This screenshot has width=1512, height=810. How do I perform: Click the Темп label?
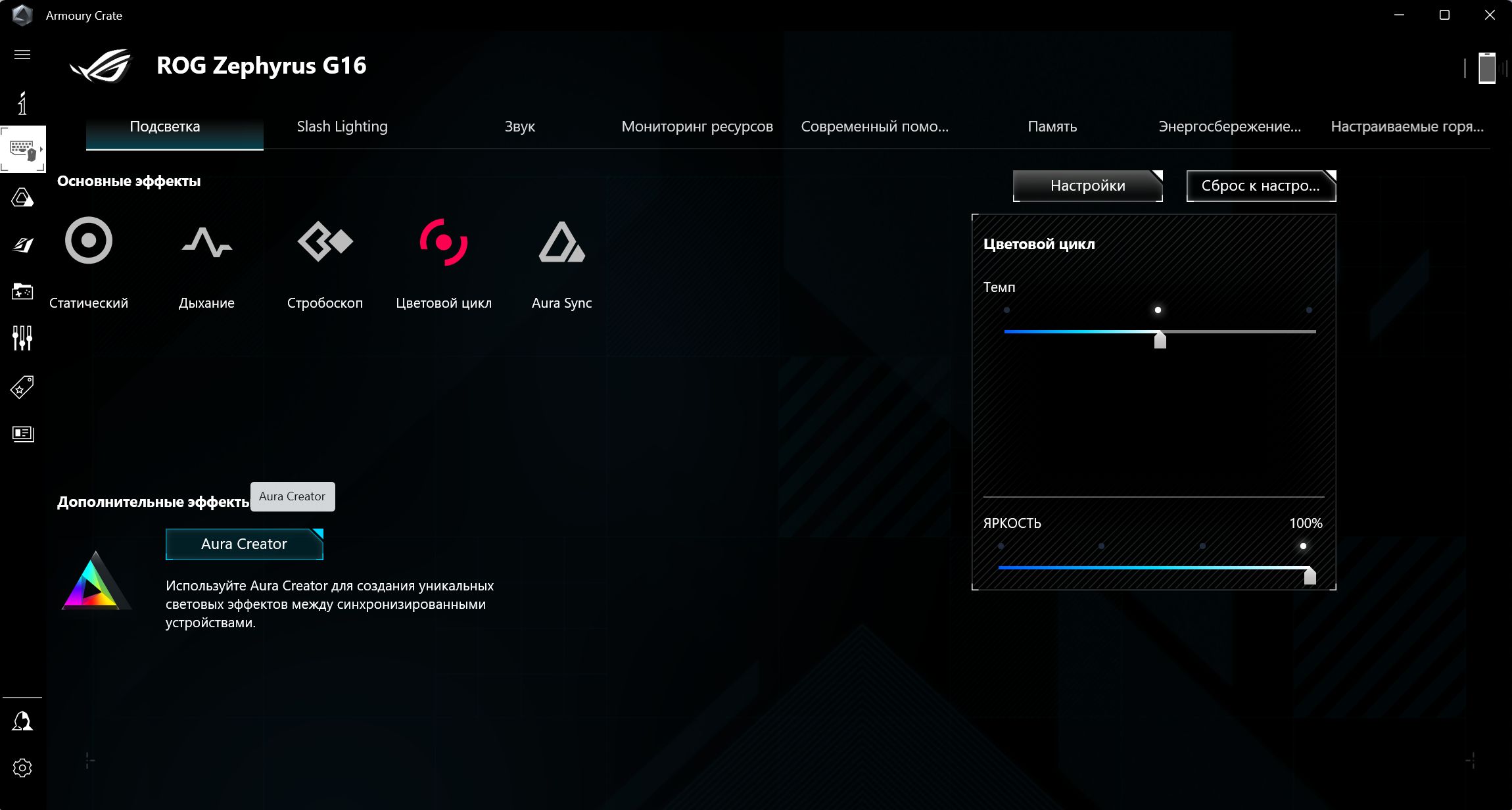[999, 287]
